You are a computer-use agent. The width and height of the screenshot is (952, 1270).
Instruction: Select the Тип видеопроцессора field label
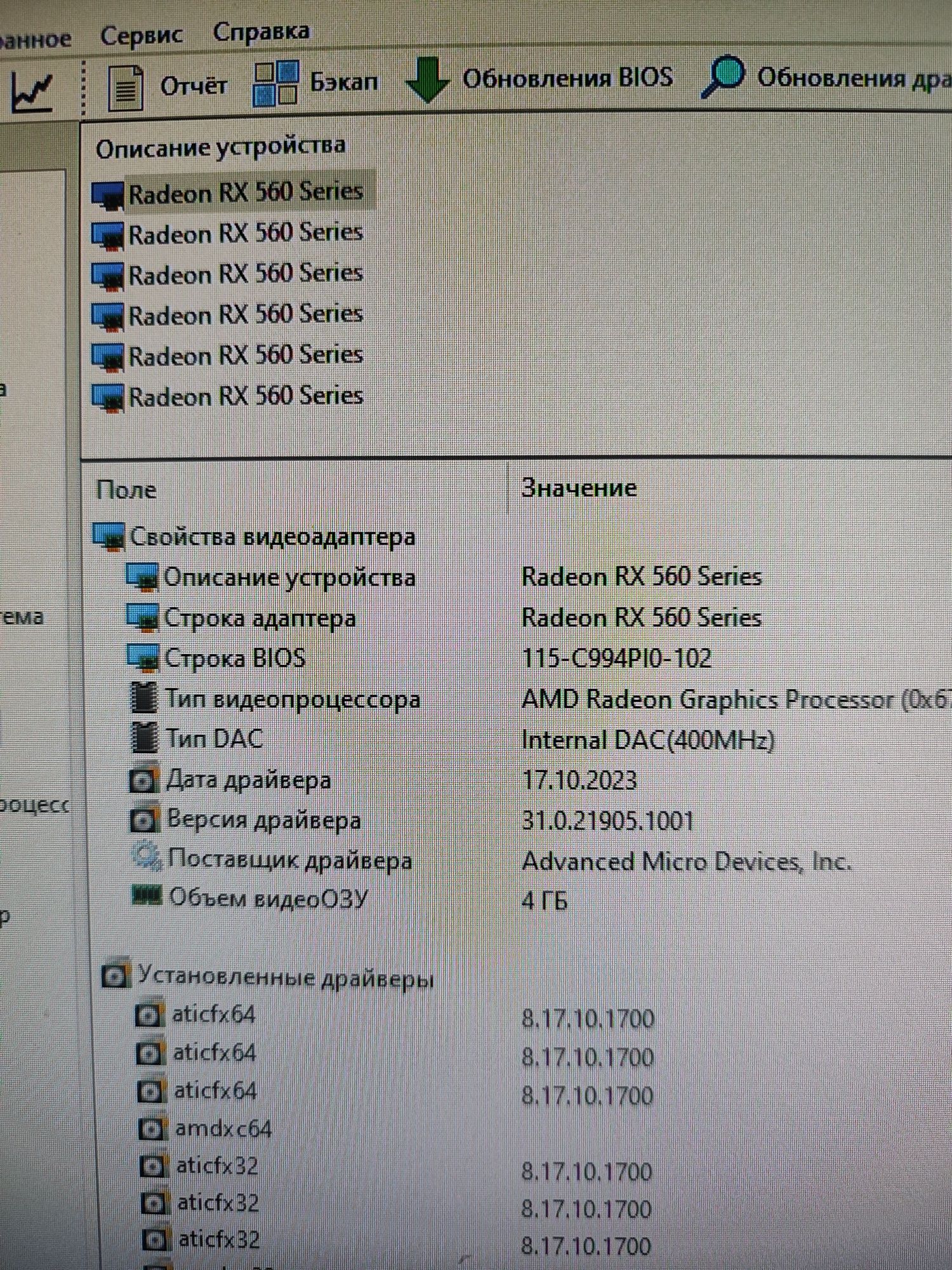293,699
